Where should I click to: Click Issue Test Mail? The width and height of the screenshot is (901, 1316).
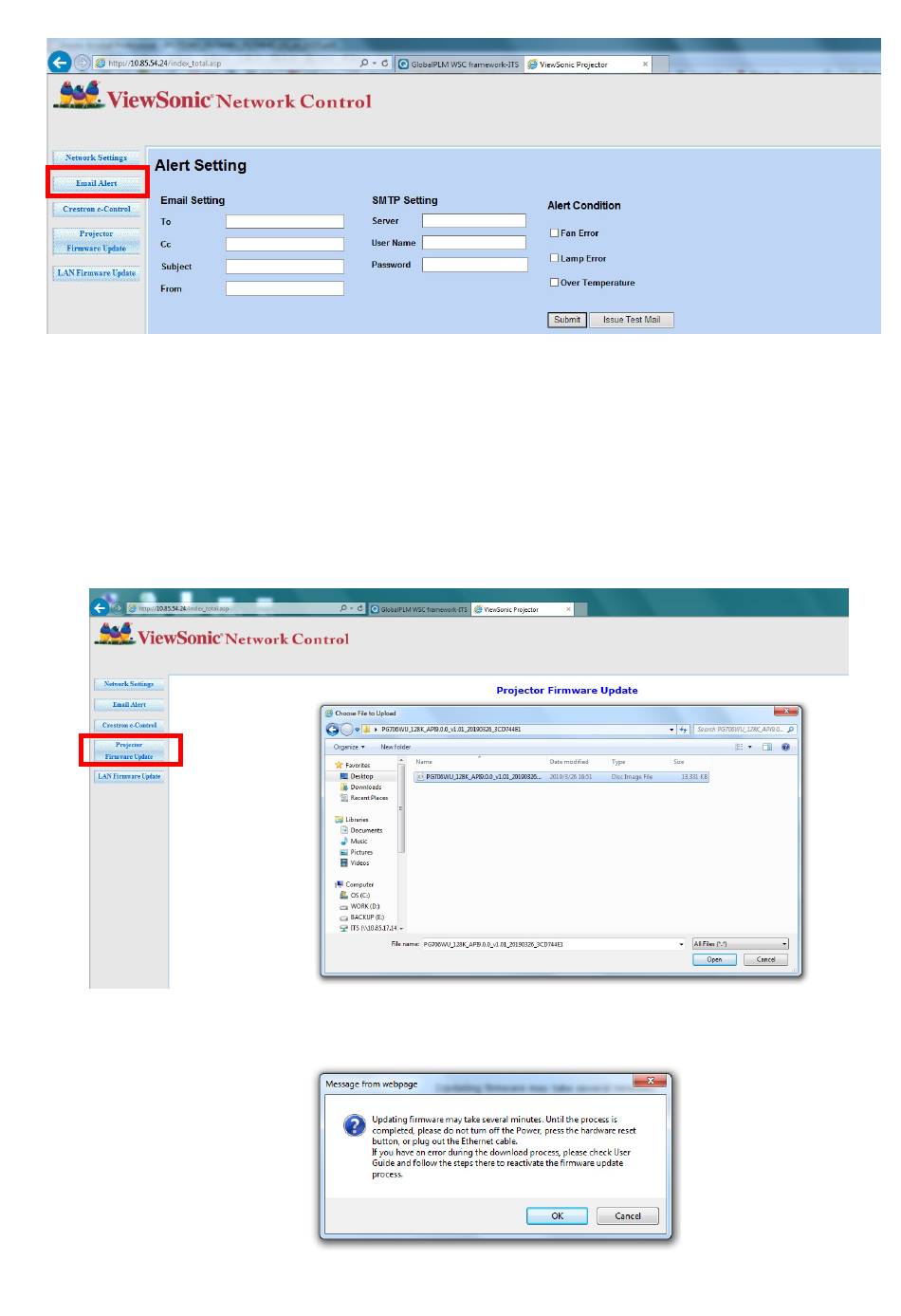[632, 320]
